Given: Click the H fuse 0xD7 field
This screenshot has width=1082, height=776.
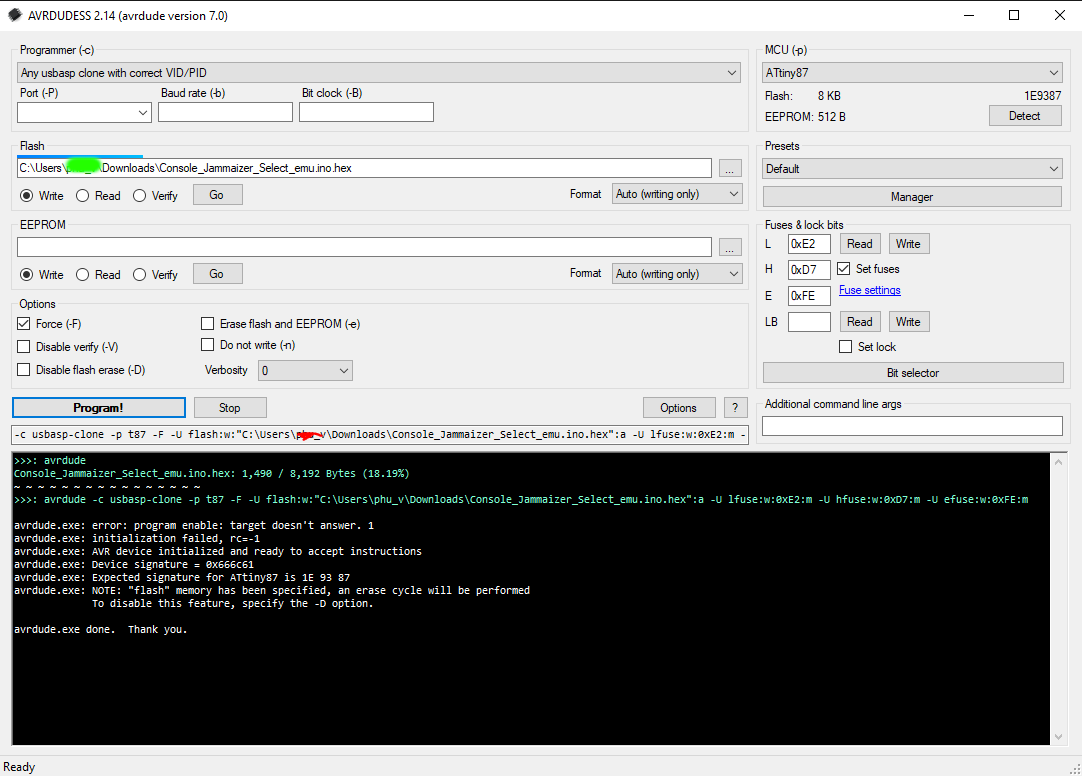Looking at the screenshot, I should tap(809, 269).
